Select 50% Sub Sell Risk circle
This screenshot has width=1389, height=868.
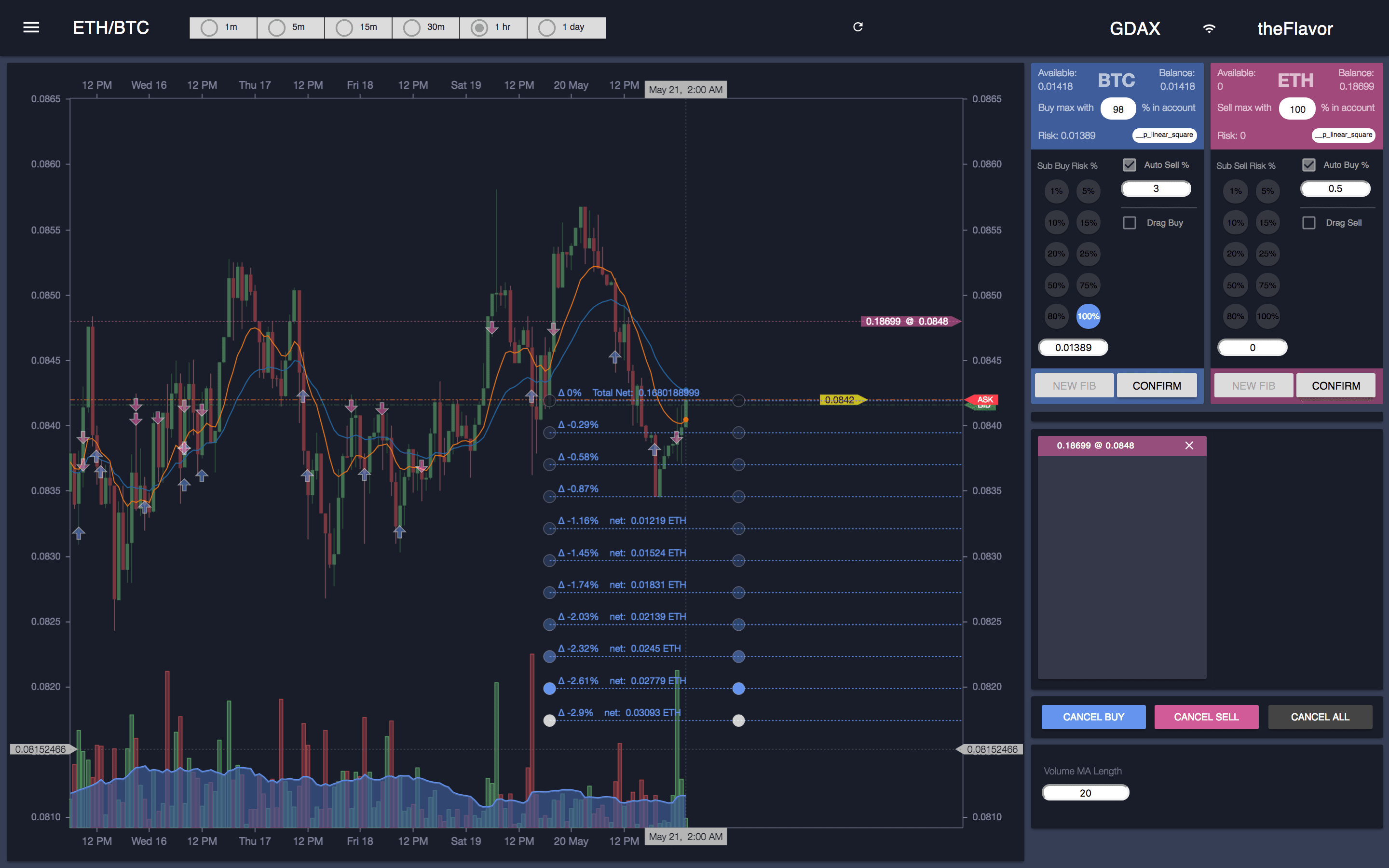pyautogui.click(x=1235, y=285)
